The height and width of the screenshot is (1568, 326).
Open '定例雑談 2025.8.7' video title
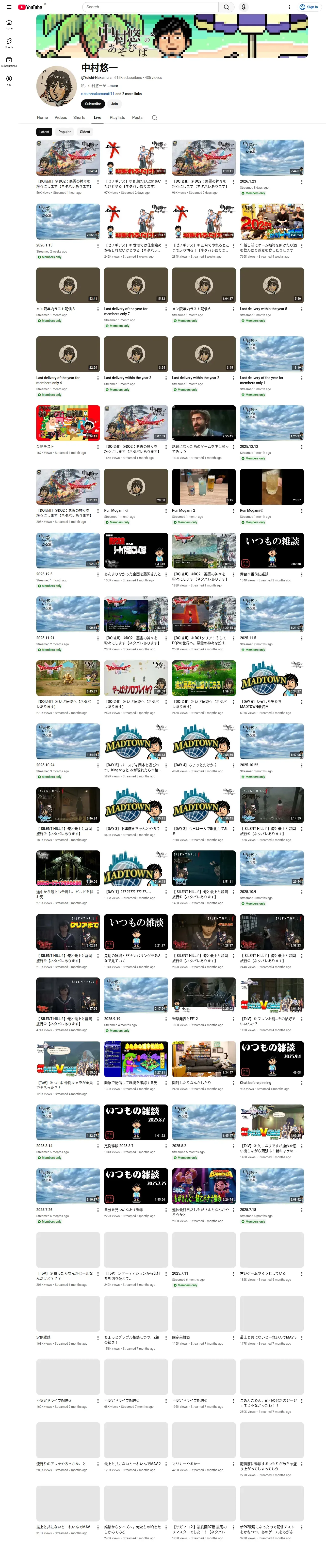coord(119,1146)
